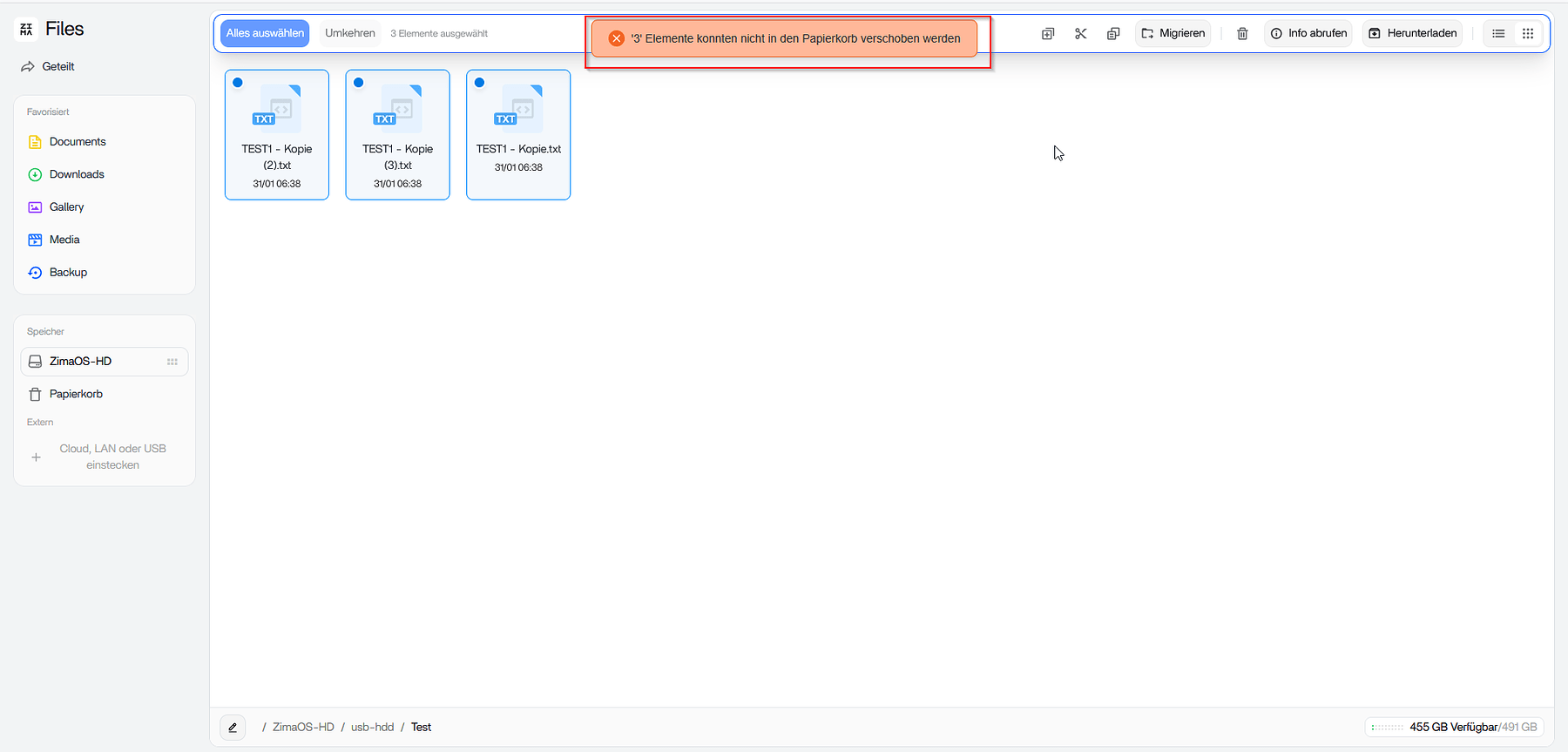Click the scissors cut icon
This screenshot has height=752, width=1568.
pos(1080,33)
